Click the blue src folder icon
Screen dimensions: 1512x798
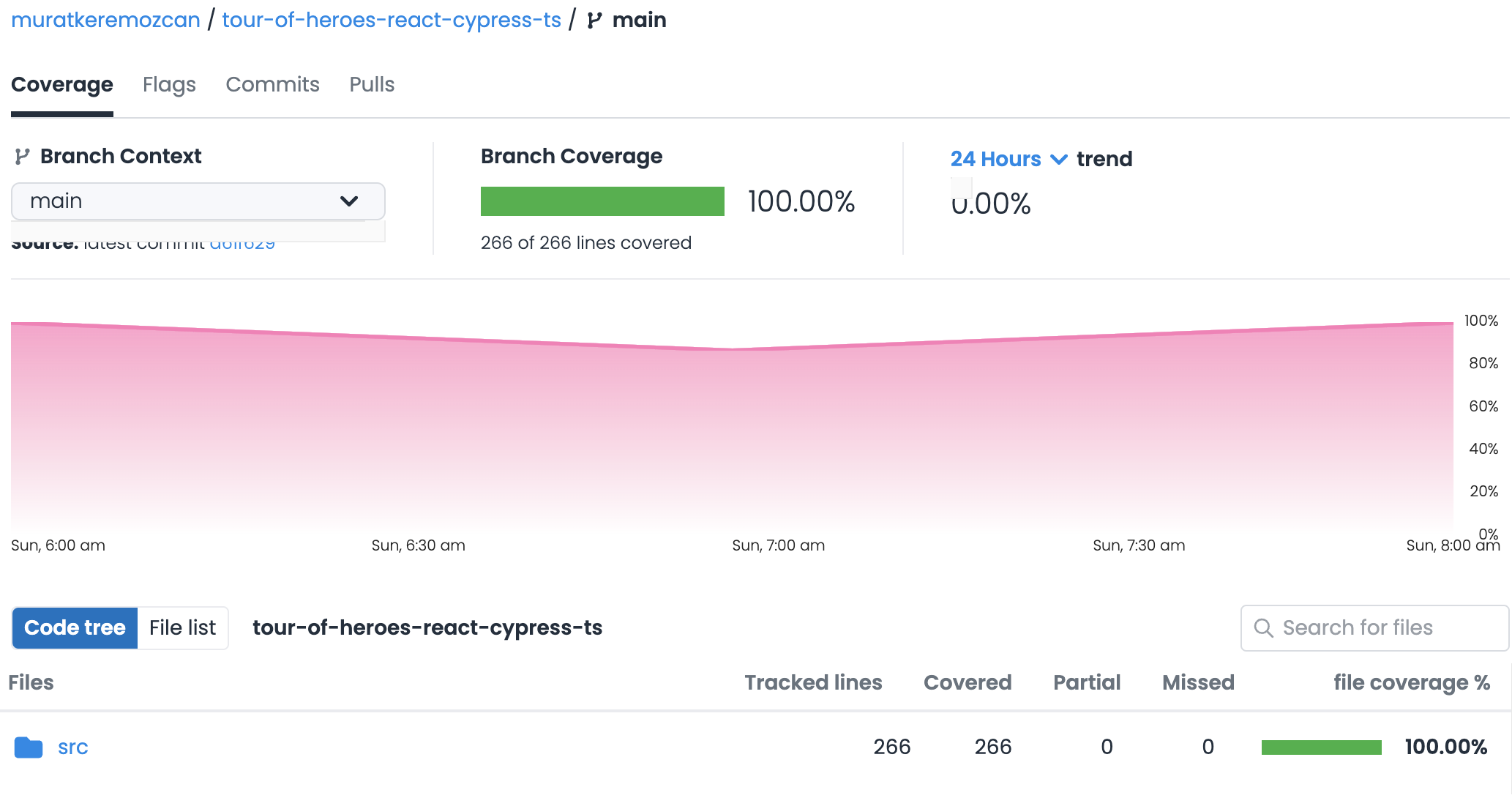(29, 747)
